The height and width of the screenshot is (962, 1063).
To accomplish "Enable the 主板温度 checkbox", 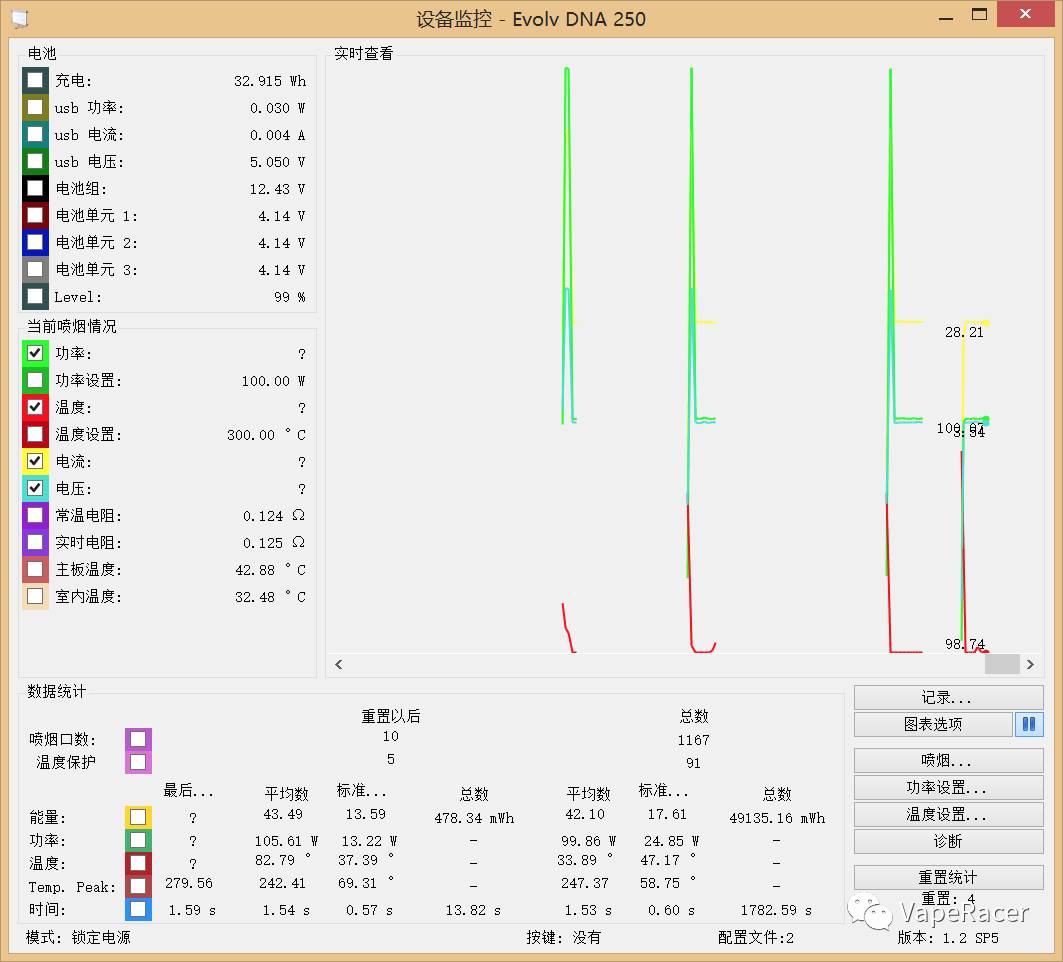I will point(35,569).
